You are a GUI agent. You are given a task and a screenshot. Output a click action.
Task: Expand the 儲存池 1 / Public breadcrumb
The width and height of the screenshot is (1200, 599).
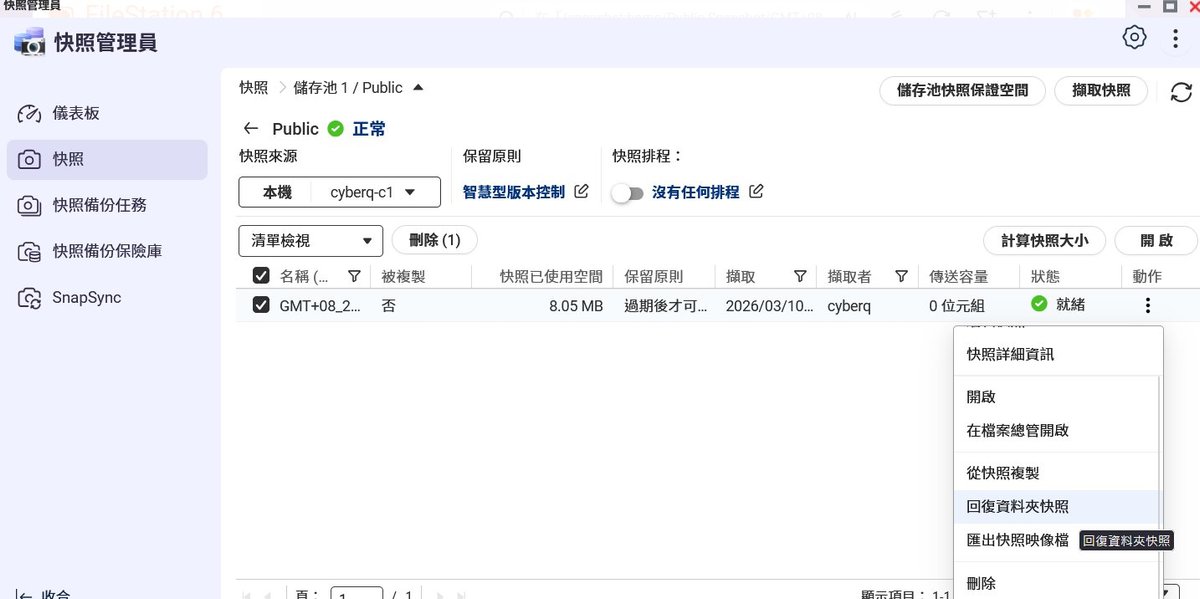click(418, 87)
